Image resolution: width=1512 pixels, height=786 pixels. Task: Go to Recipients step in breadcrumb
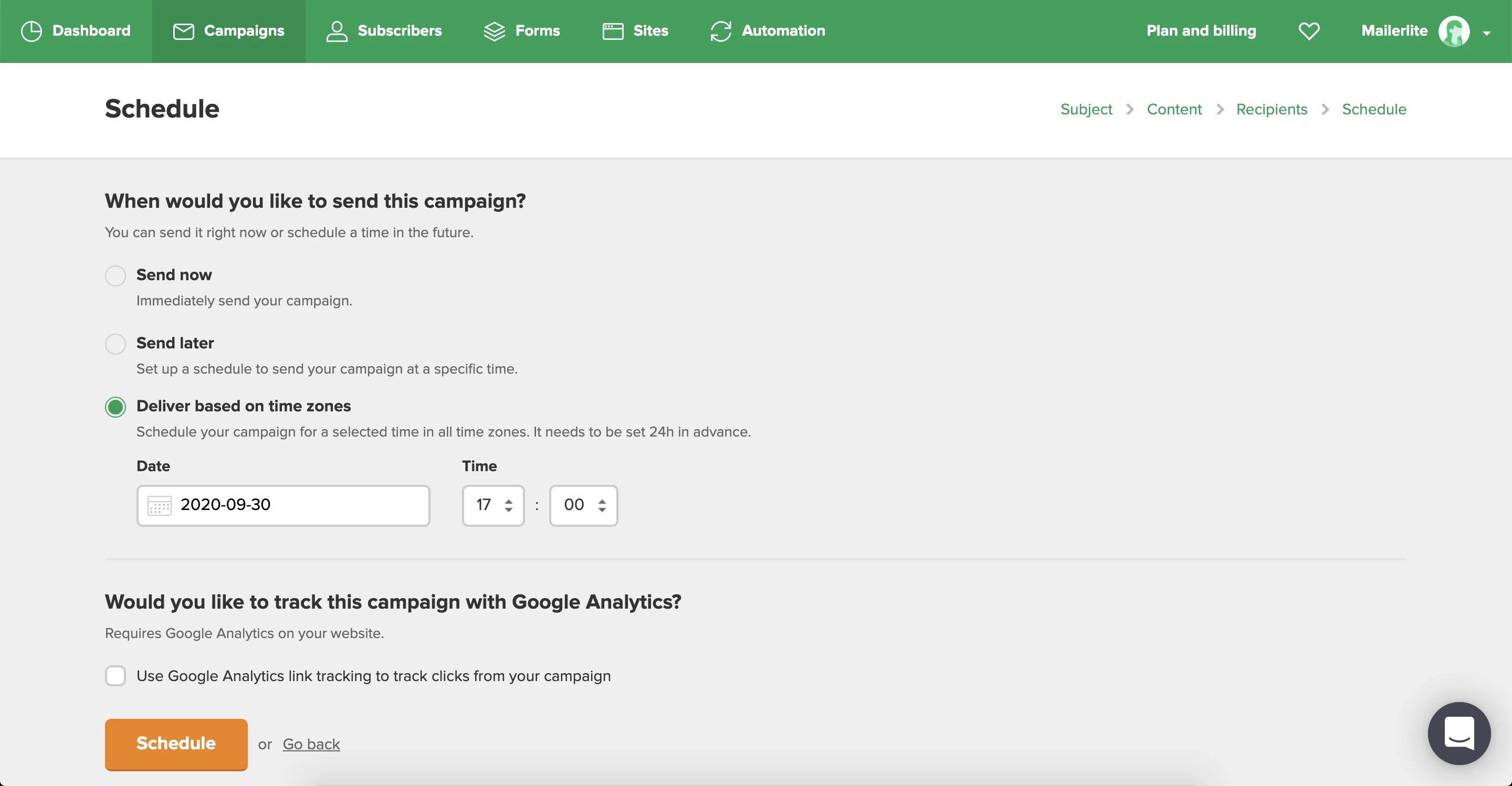(x=1272, y=109)
